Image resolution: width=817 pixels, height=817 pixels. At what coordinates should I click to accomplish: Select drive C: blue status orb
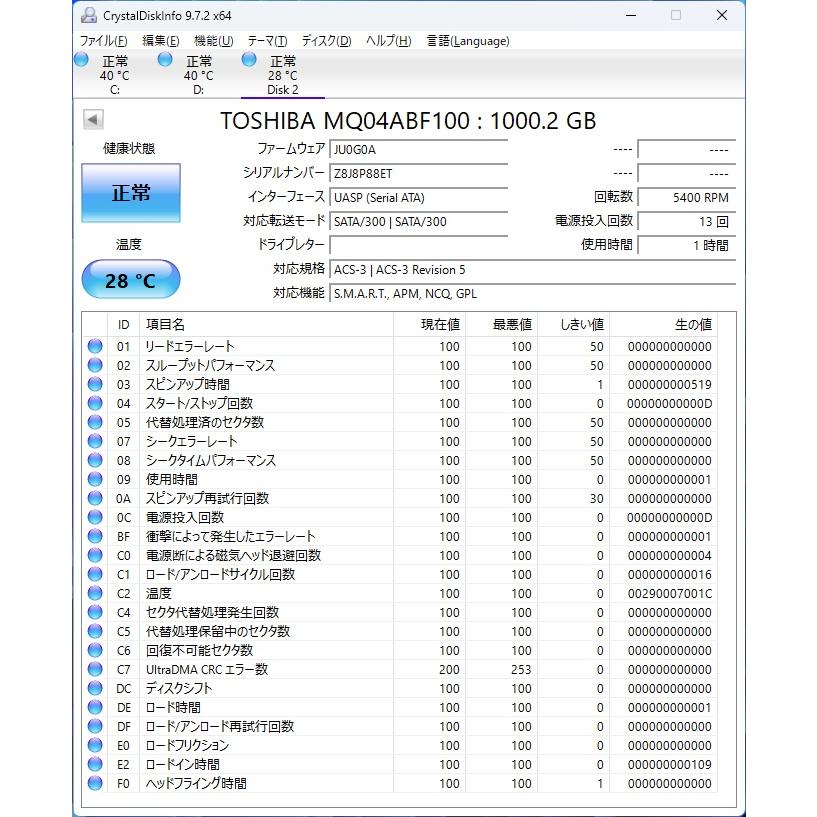pyautogui.click(x=81, y=59)
